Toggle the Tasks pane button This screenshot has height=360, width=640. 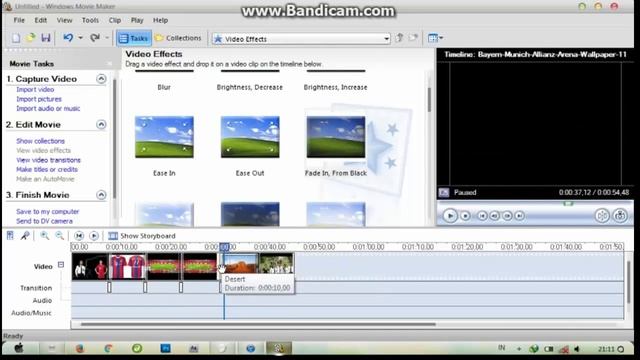(133, 38)
